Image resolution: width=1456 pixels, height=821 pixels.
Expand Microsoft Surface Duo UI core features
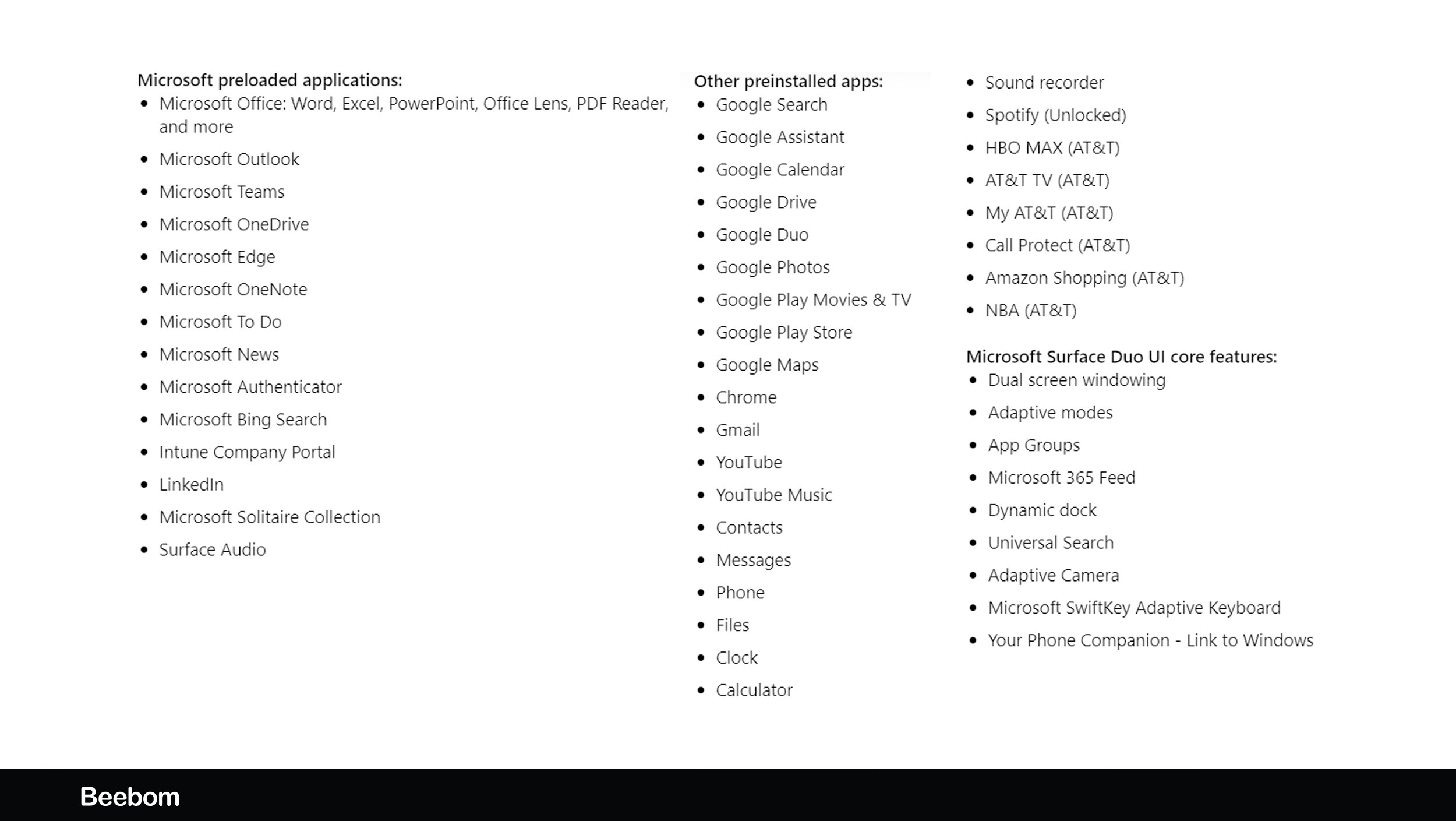[1120, 356]
